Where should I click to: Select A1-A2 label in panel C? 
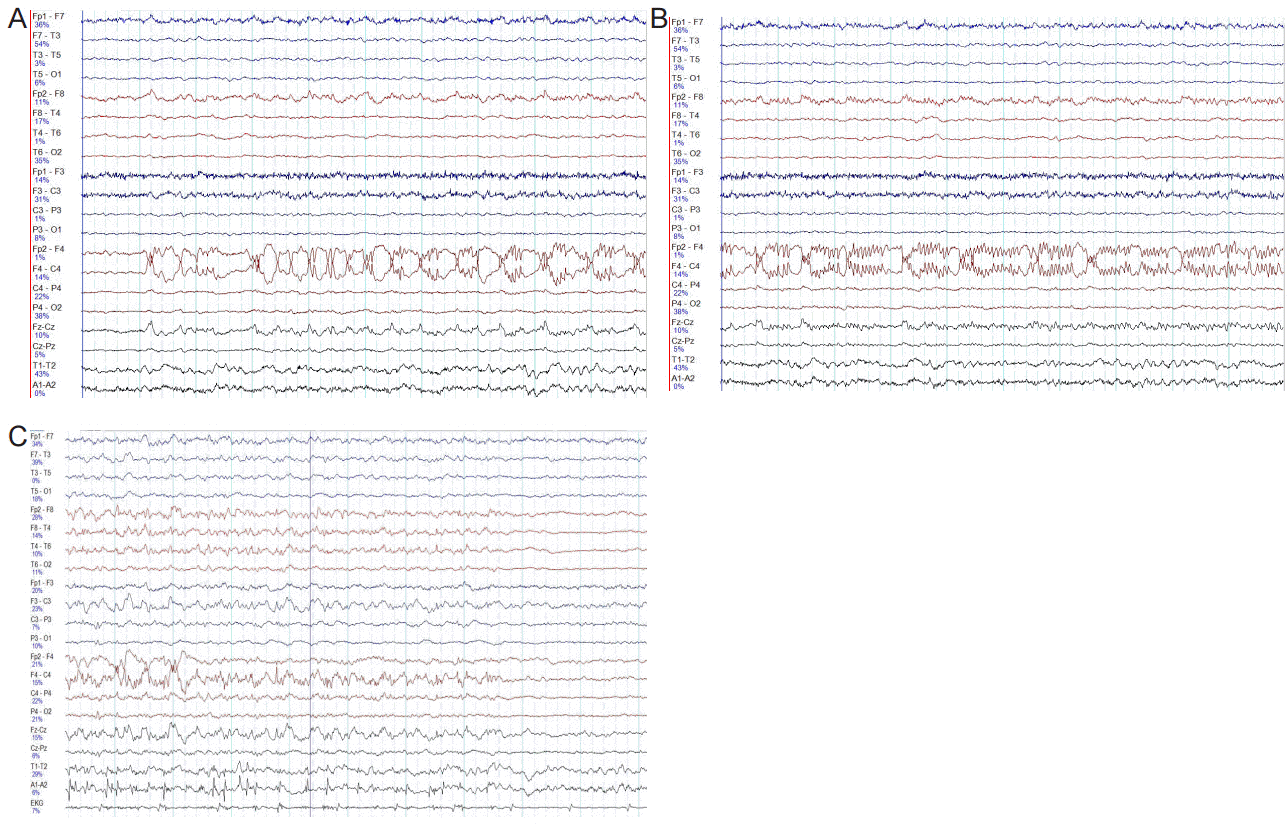(x=39, y=785)
